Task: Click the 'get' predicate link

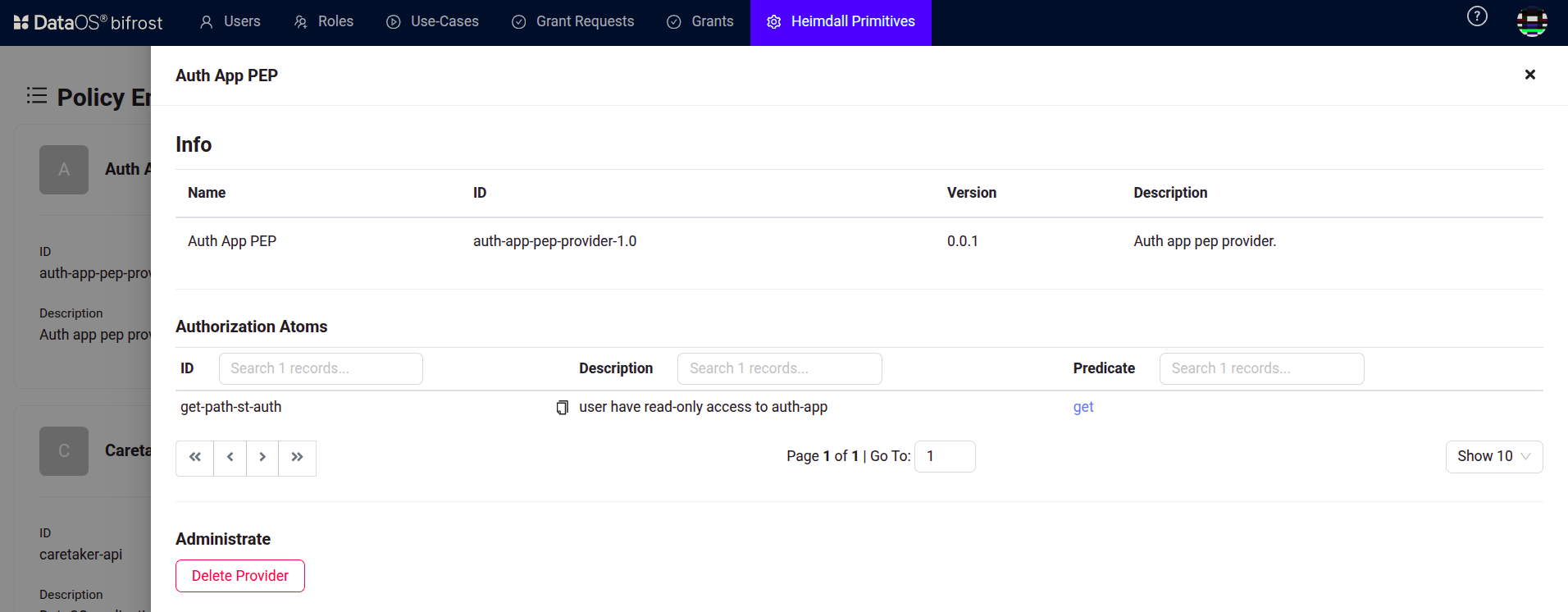Action: pos(1083,407)
